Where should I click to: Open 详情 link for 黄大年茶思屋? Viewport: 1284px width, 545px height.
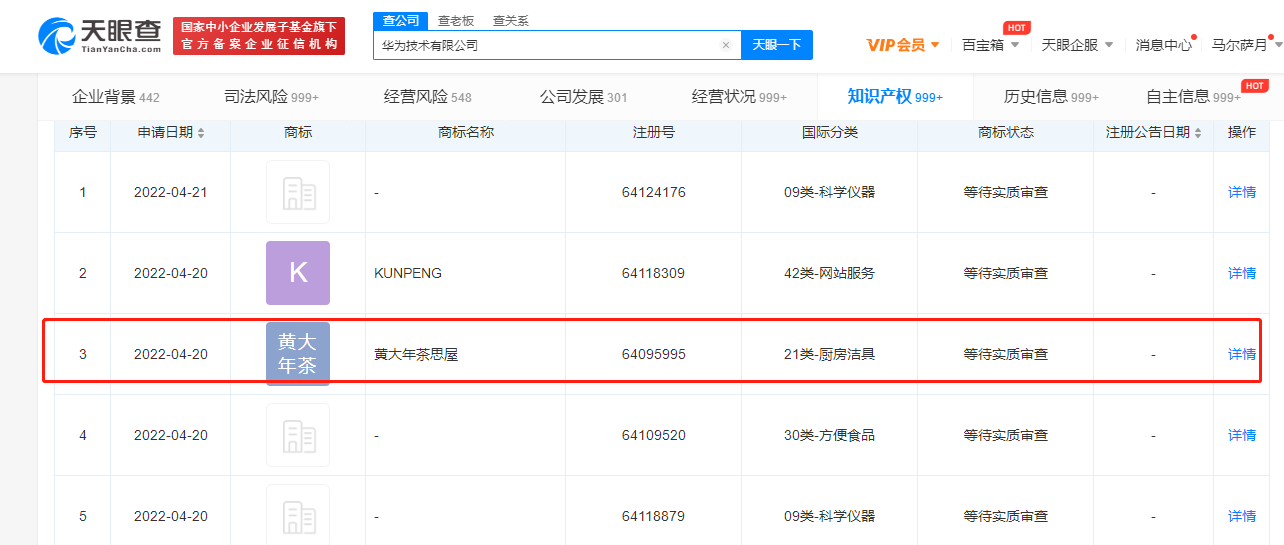1242,354
